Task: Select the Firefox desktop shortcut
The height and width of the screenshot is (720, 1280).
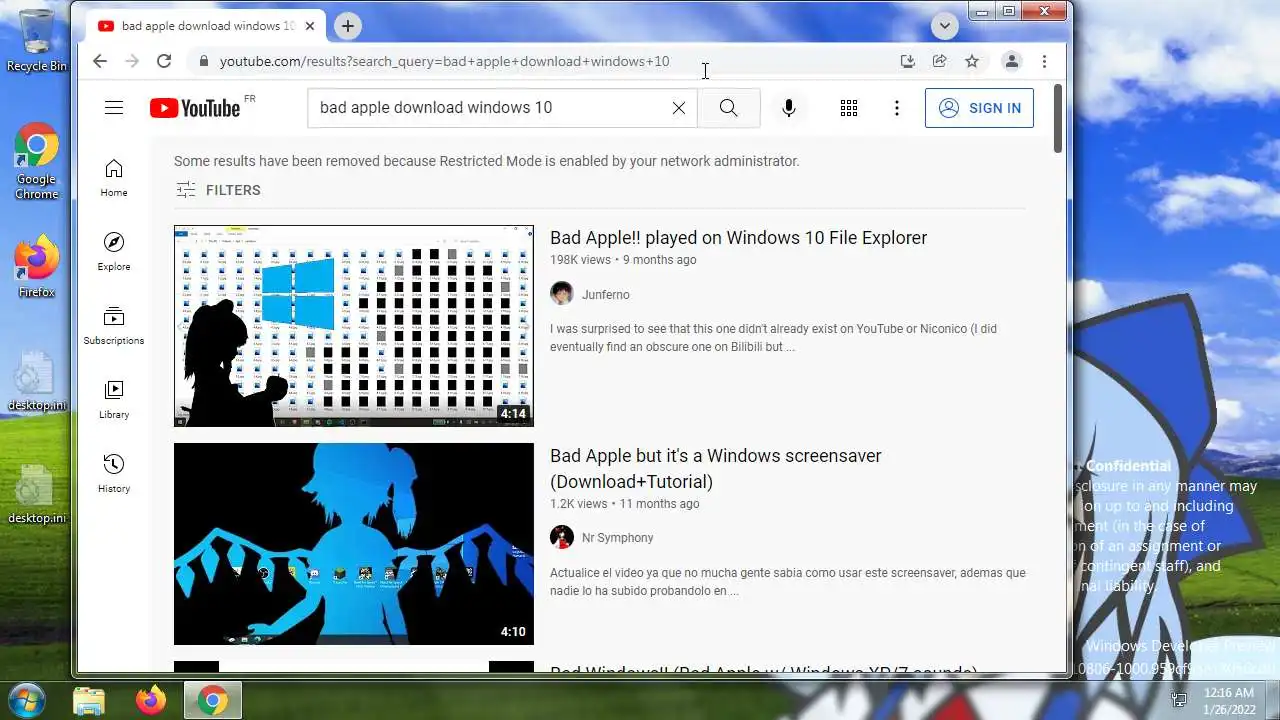Action: pyautogui.click(x=37, y=266)
